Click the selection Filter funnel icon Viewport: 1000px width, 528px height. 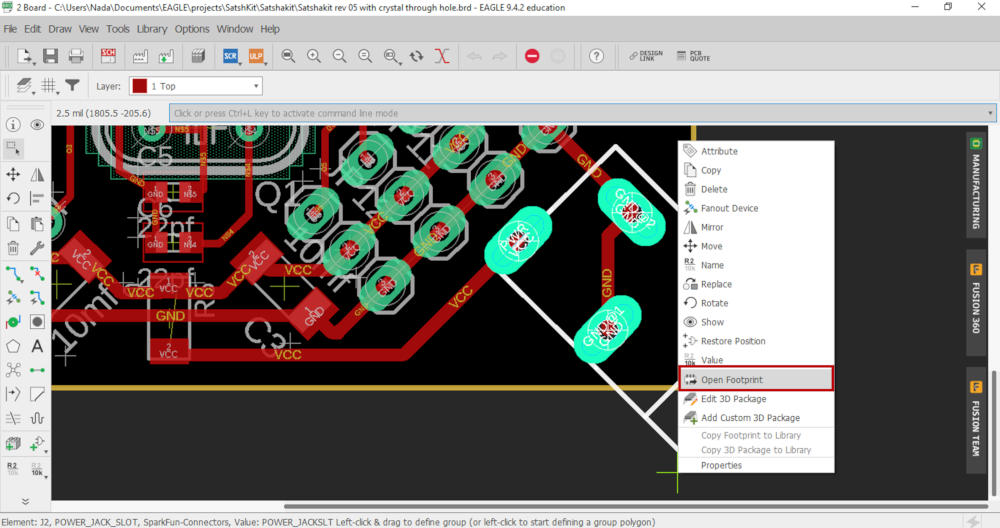[x=73, y=85]
